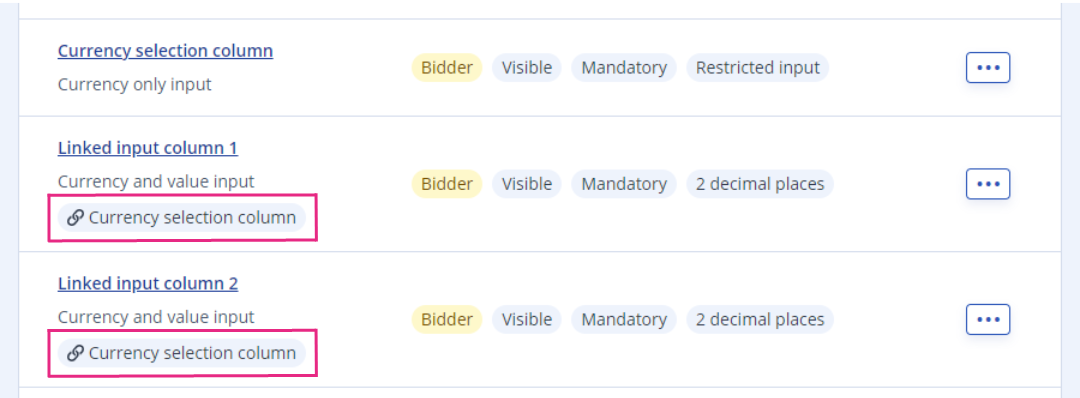Click Mandatory tag on Linked input column 2
Image resolution: width=1080 pixels, height=398 pixels.
pyautogui.click(x=624, y=320)
